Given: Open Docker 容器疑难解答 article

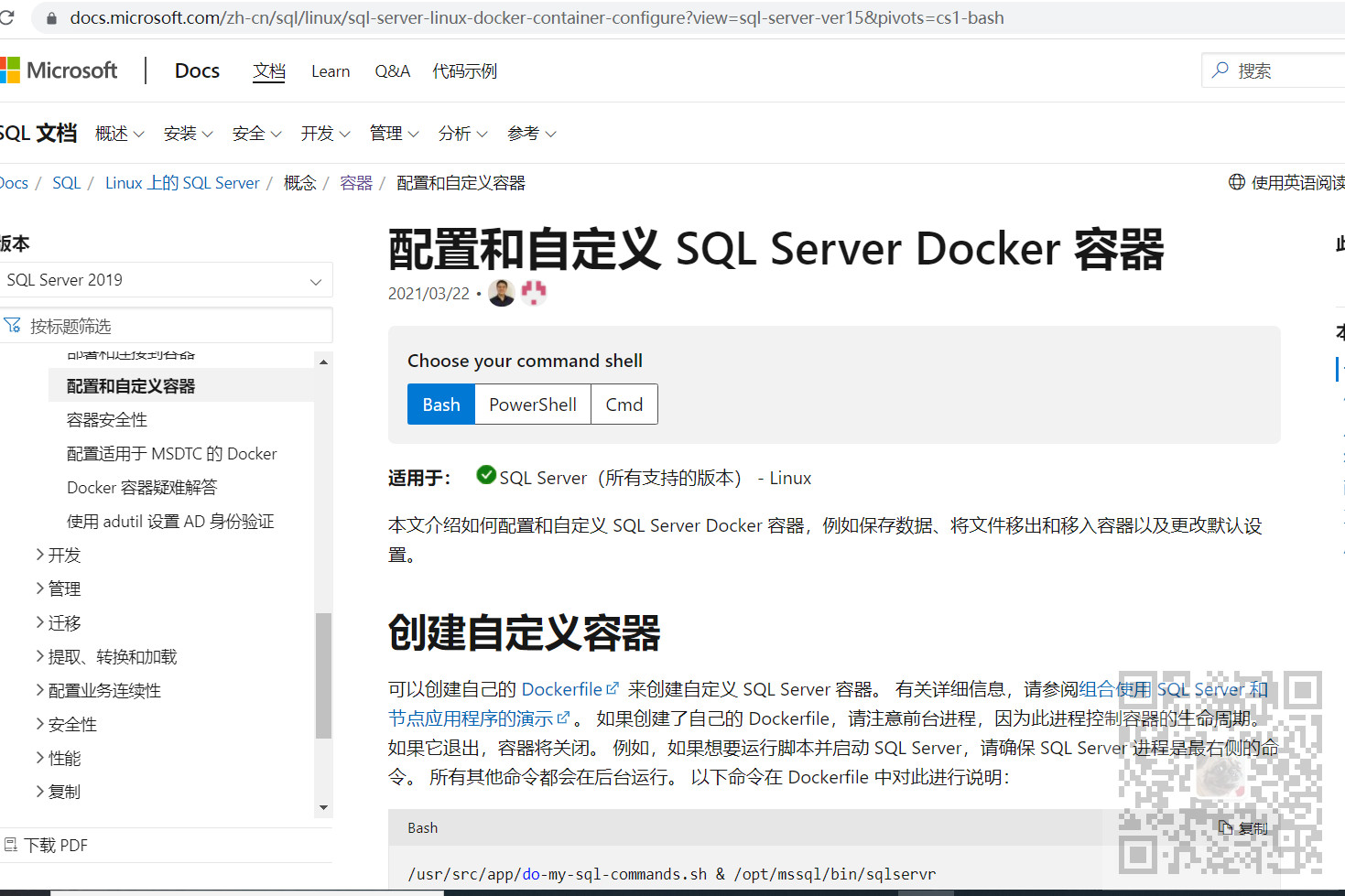Looking at the screenshot, I should tap(142, 488).
